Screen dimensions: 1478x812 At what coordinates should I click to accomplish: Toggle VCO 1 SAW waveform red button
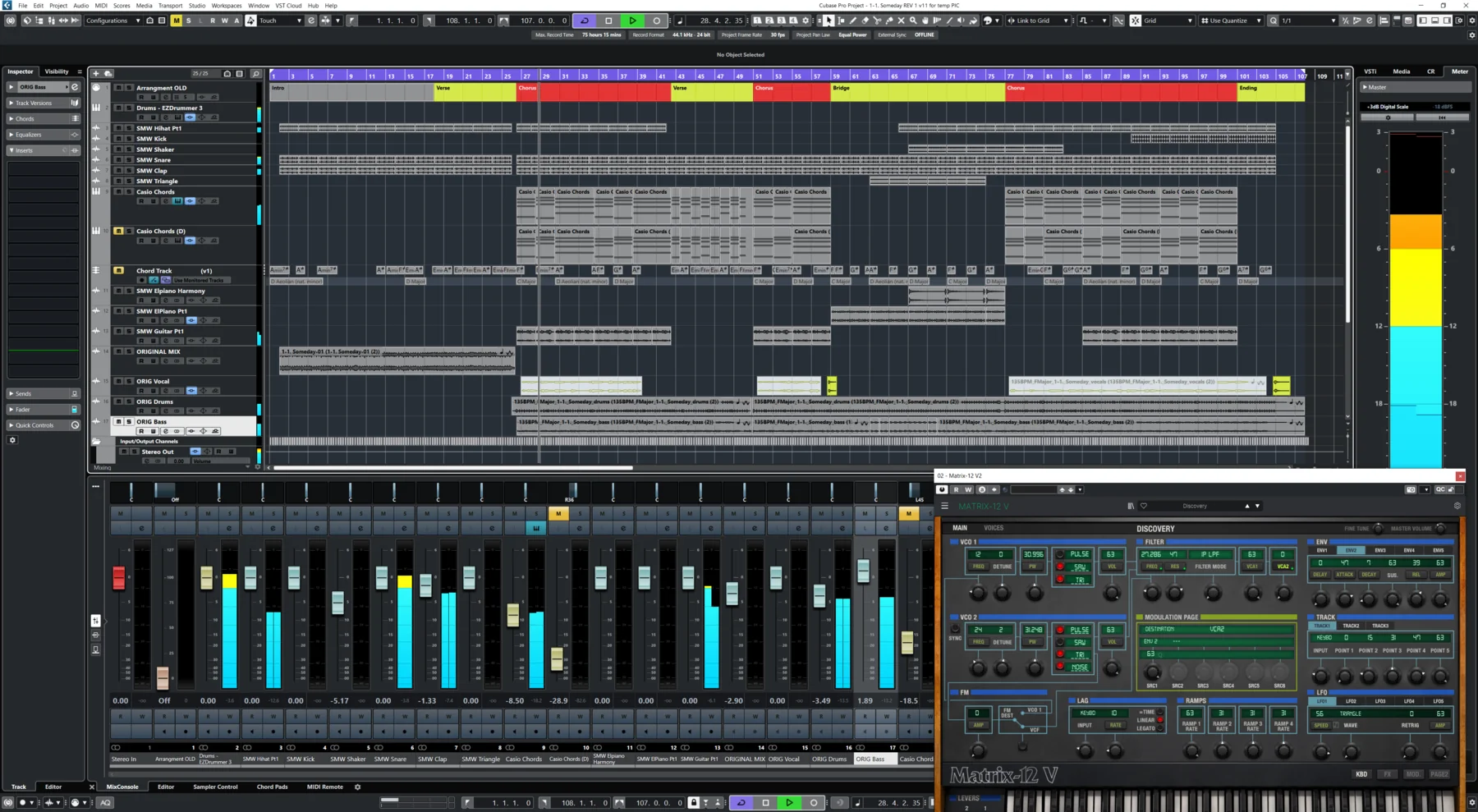click(1060, 567)
